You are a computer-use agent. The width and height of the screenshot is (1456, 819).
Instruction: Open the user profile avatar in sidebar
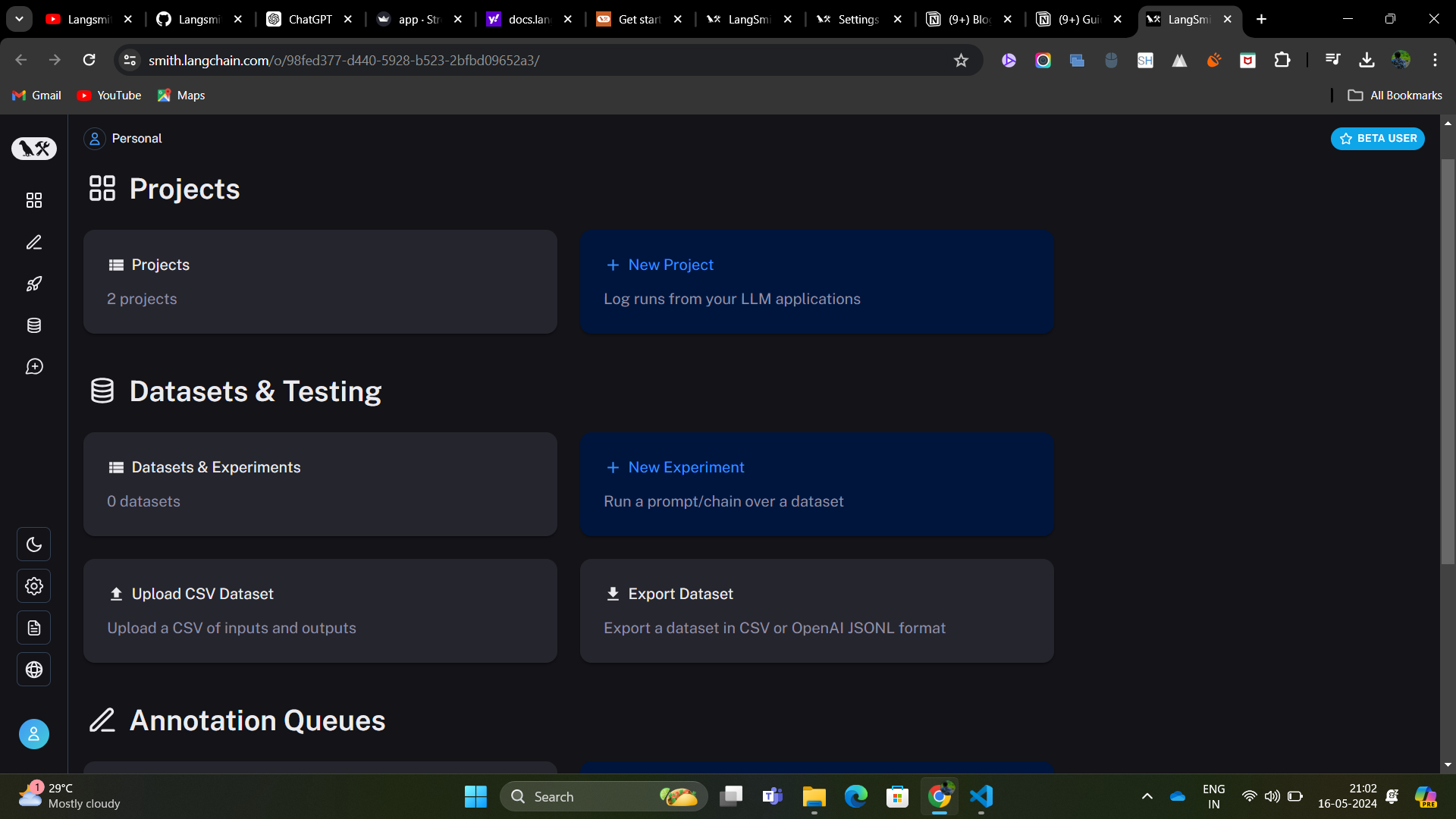[x=34, y=734]
